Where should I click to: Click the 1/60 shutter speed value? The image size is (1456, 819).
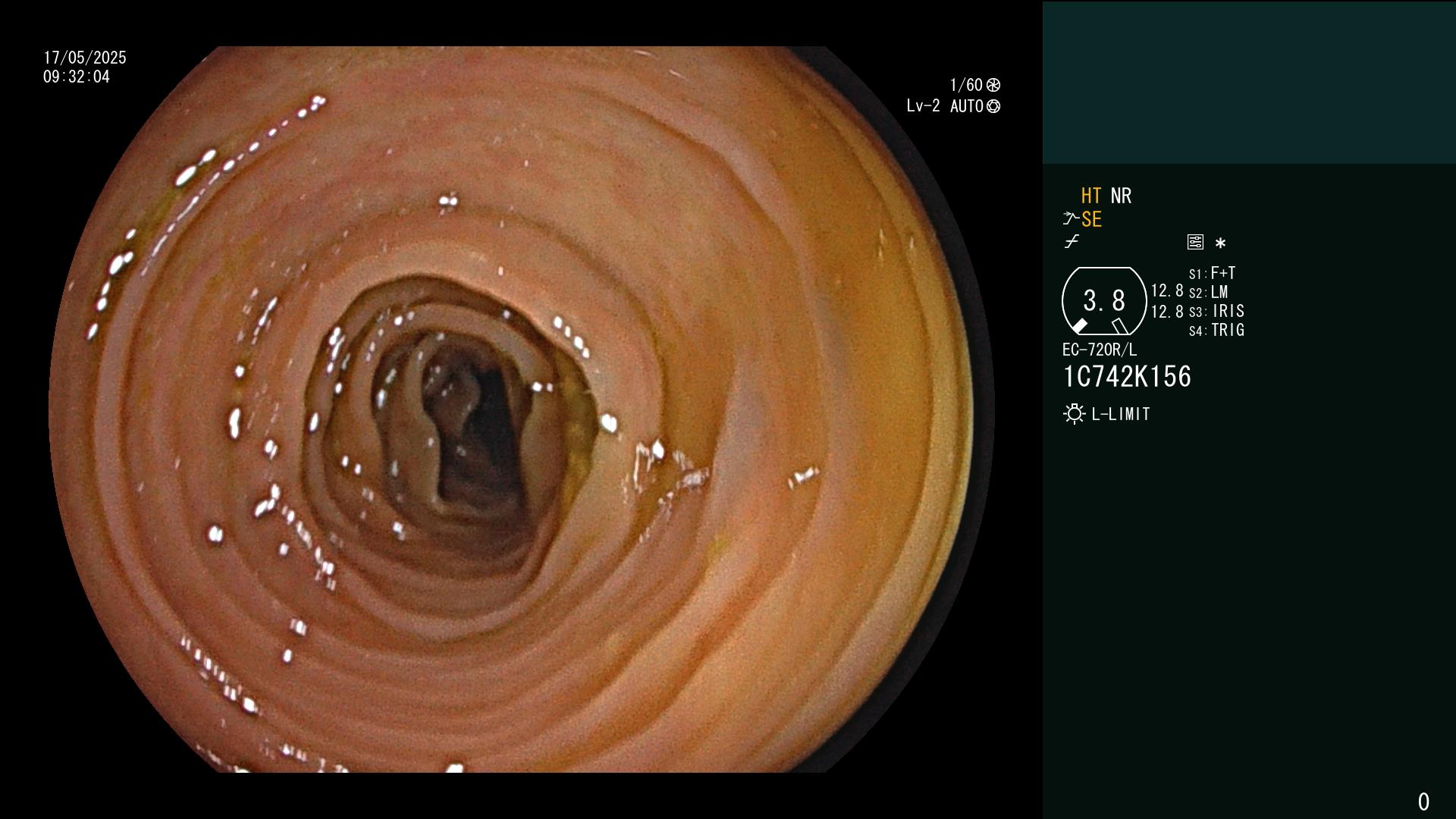coord(966,85)
